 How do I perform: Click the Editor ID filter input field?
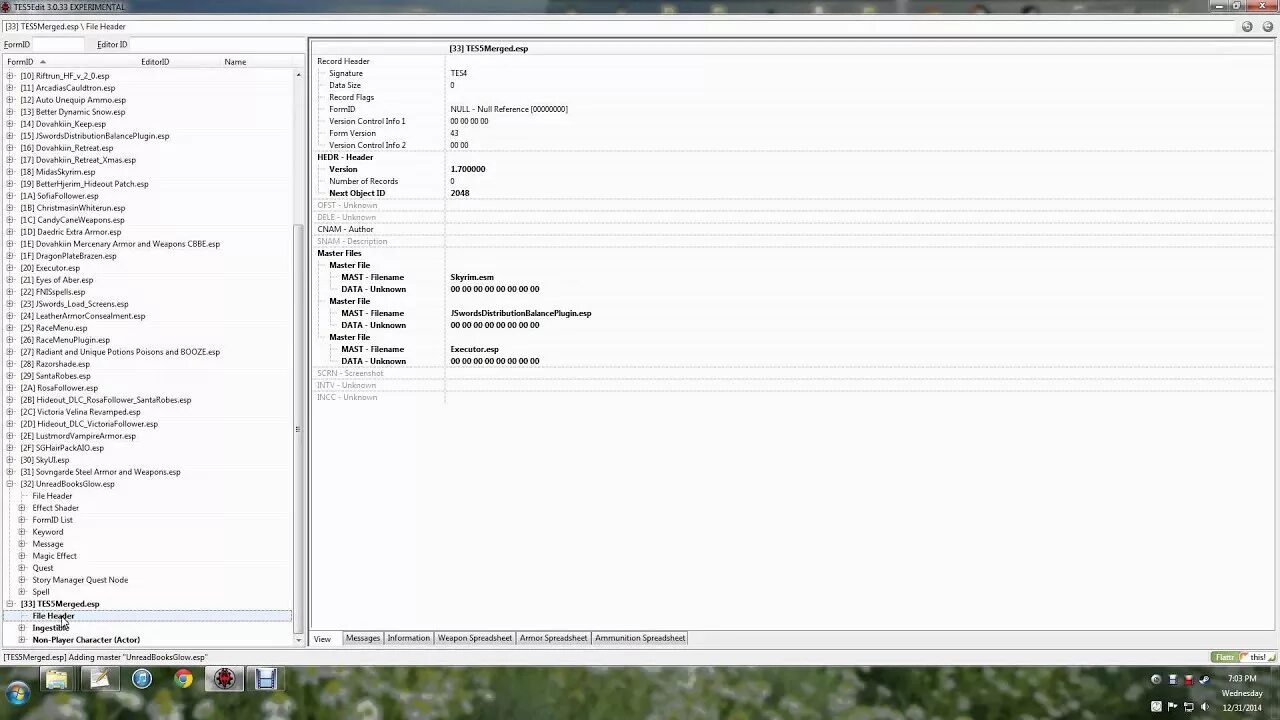tap(215, 44)
